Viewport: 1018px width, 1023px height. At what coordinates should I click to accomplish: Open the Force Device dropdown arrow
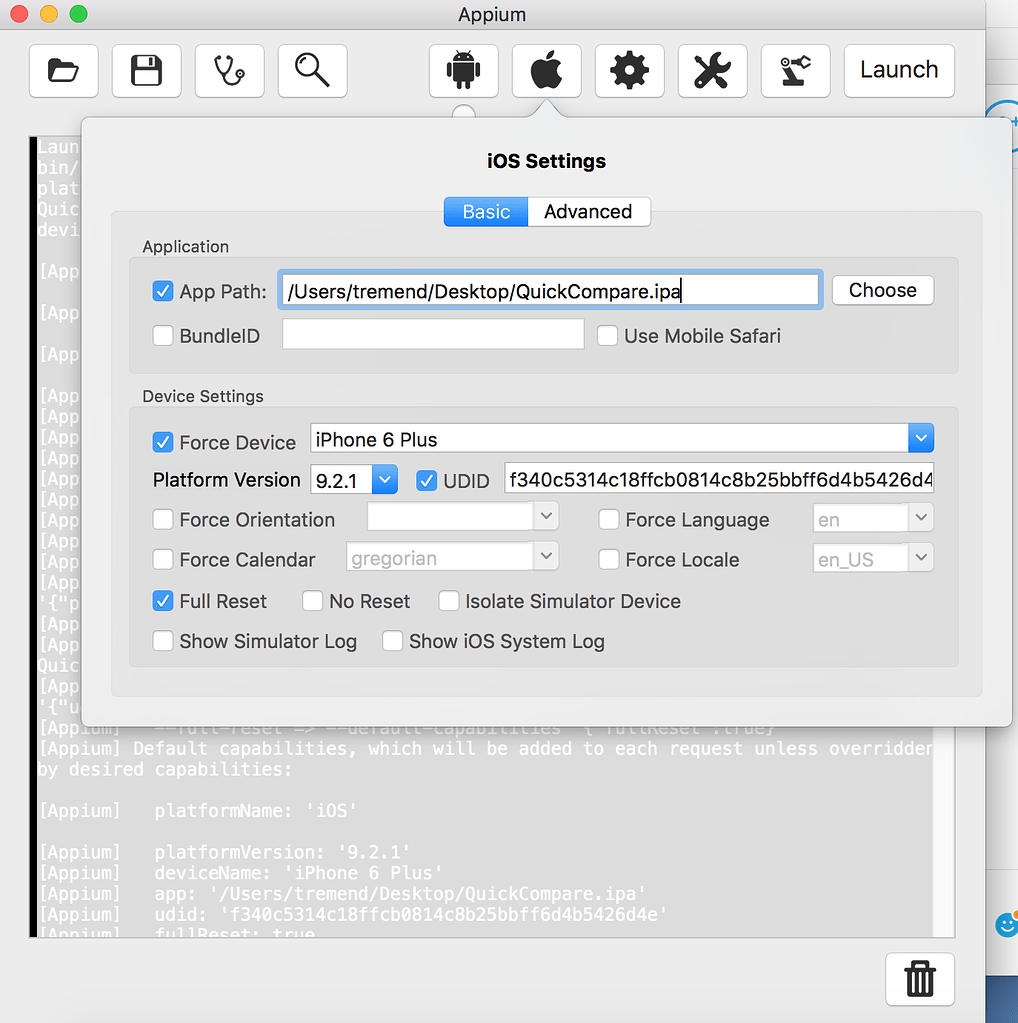pyautogui.click(x=921, y=438)
